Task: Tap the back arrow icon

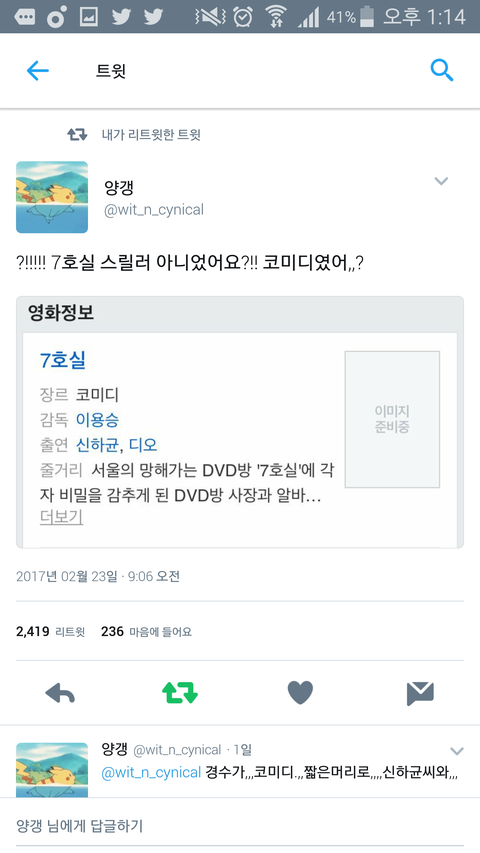Action: pos(38,71)
